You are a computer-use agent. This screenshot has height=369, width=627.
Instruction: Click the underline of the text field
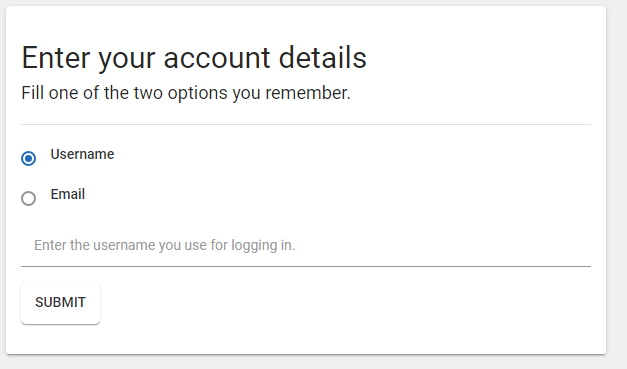point(306,266)
